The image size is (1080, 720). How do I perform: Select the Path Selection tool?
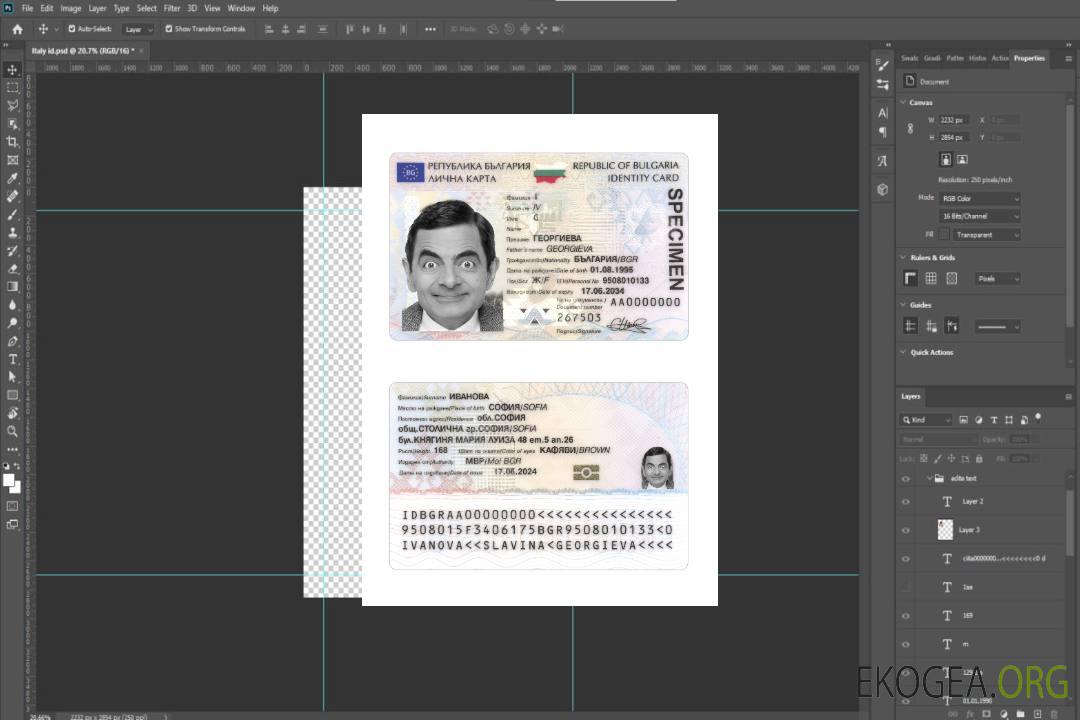pyautogui.click(x=12, y=377)
